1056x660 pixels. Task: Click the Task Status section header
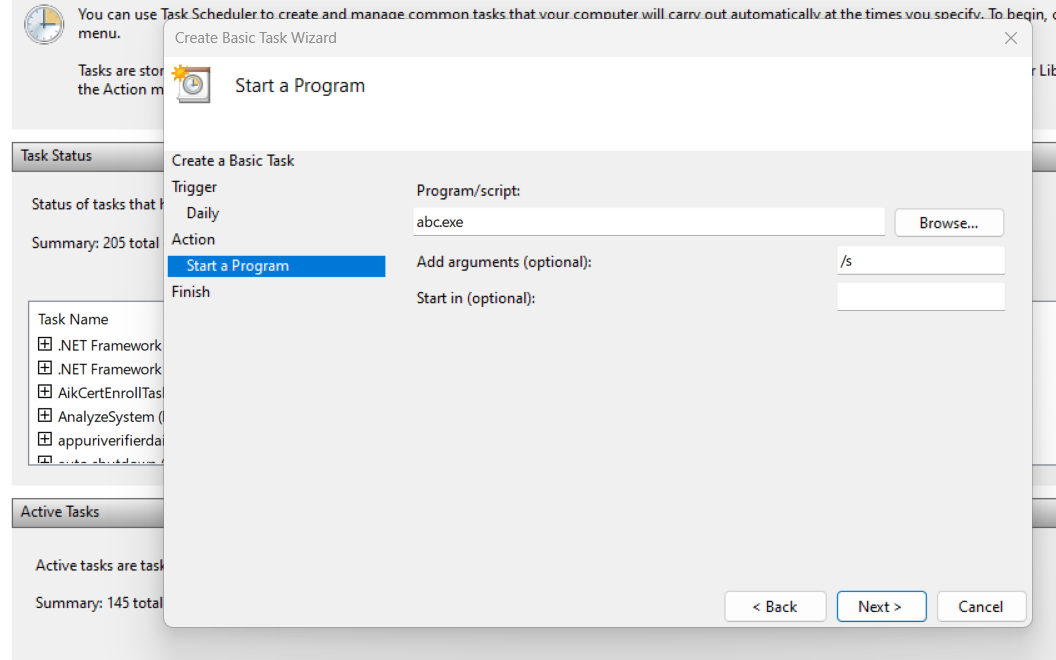(x=88, y=156)
